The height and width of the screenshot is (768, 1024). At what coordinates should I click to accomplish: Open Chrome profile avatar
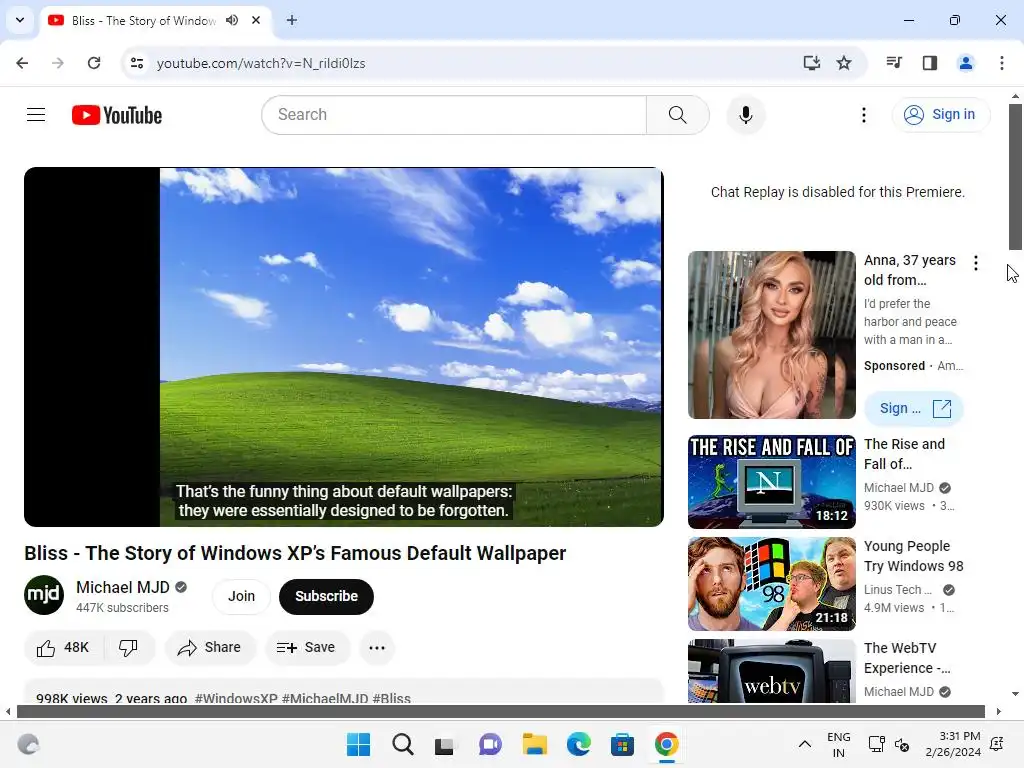click(x=966, y=63)
